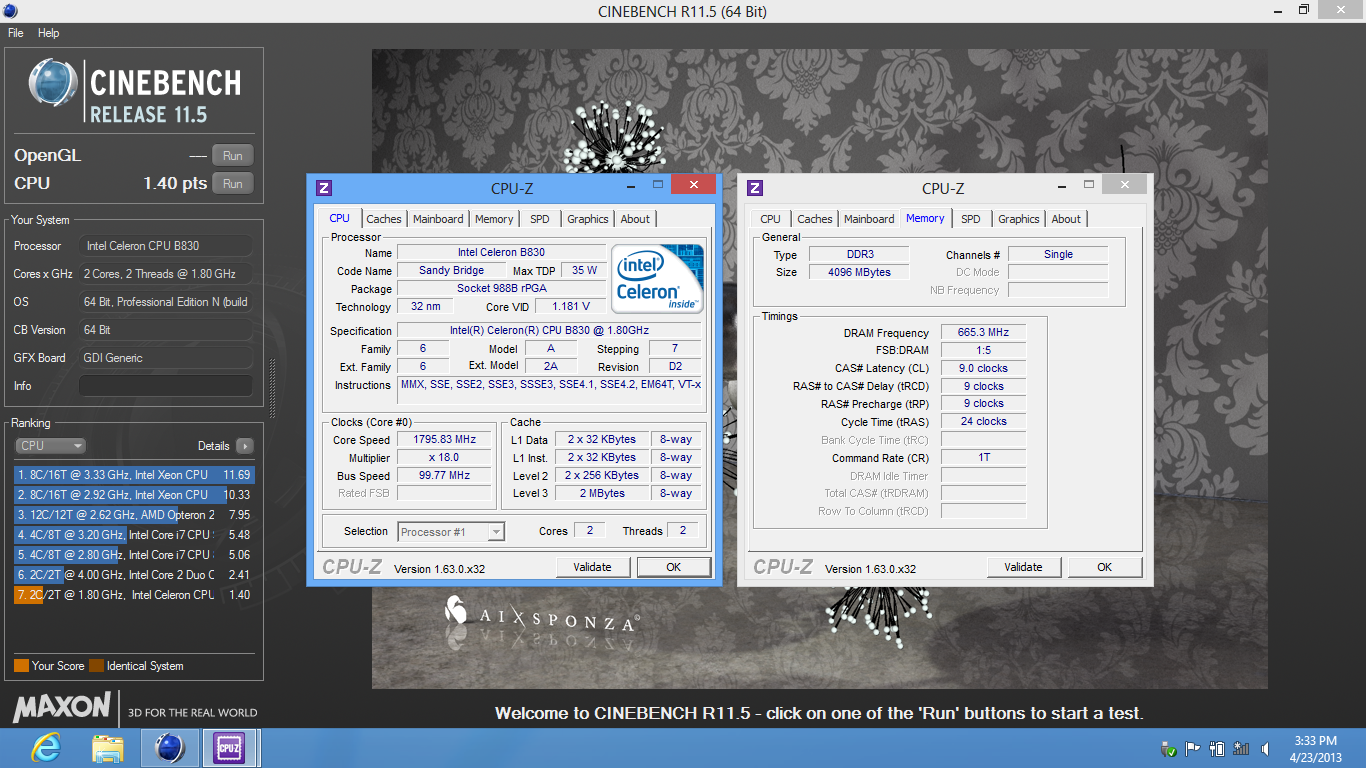The height and width of the screenshot is (768, 1366).
Task: Click the security shield tray icon
Action: click(1169, 748)
